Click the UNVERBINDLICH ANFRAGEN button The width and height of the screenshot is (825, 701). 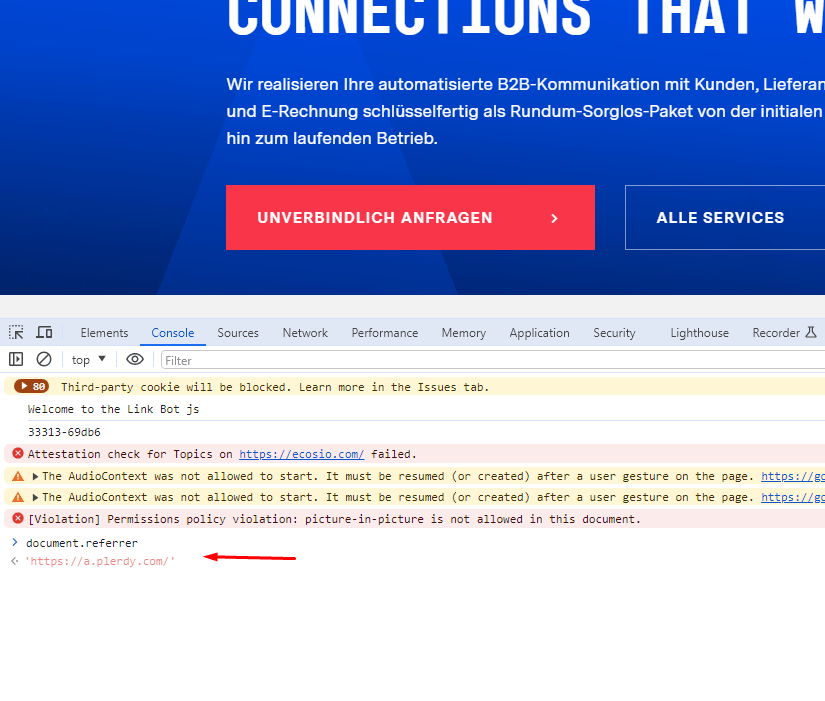tap(410, 217)
